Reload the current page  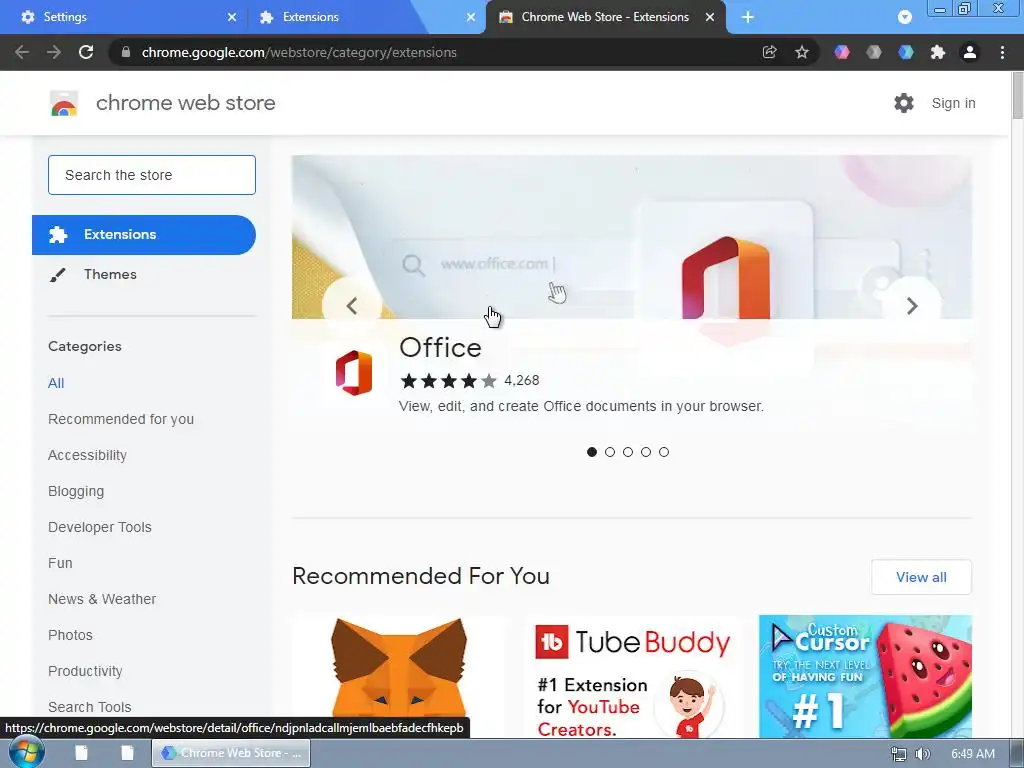[86, 52]
